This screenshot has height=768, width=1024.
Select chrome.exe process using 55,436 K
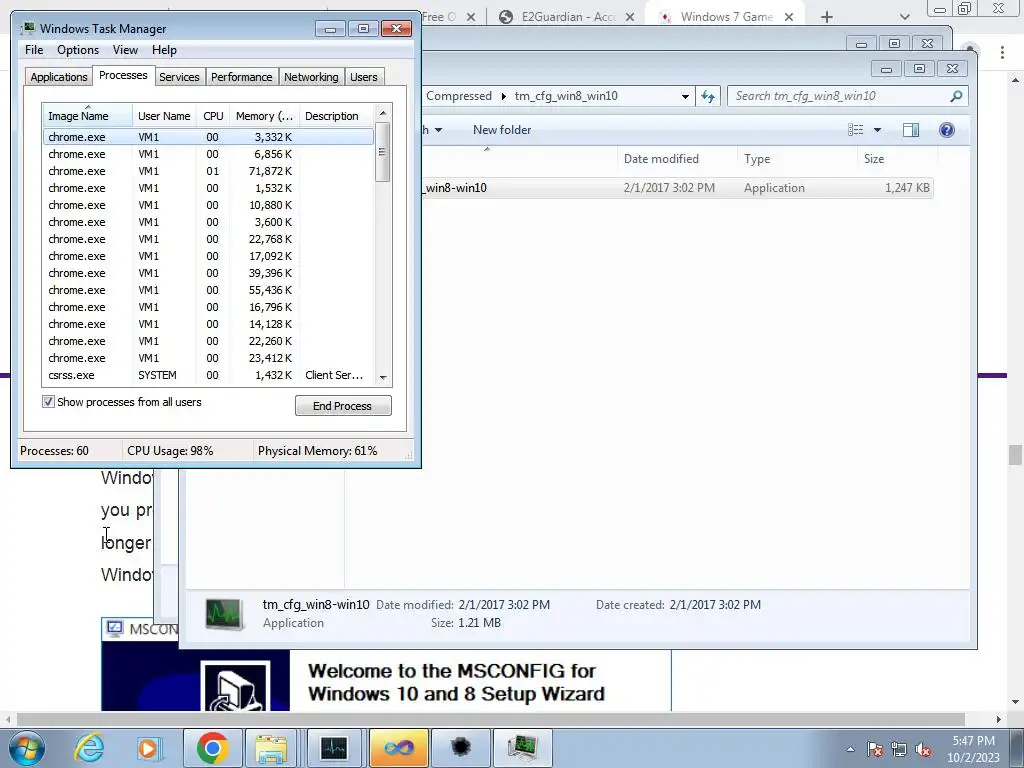[208, 290]
